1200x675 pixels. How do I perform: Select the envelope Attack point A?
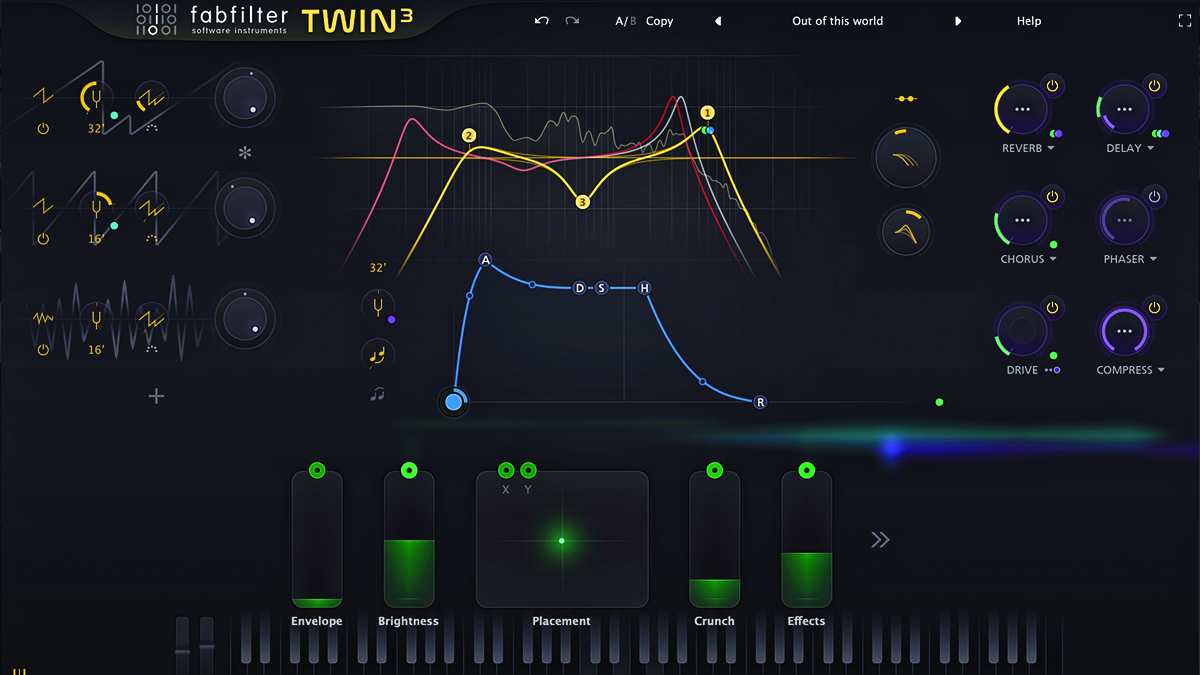pyautogui.click(x=486, y=261)
